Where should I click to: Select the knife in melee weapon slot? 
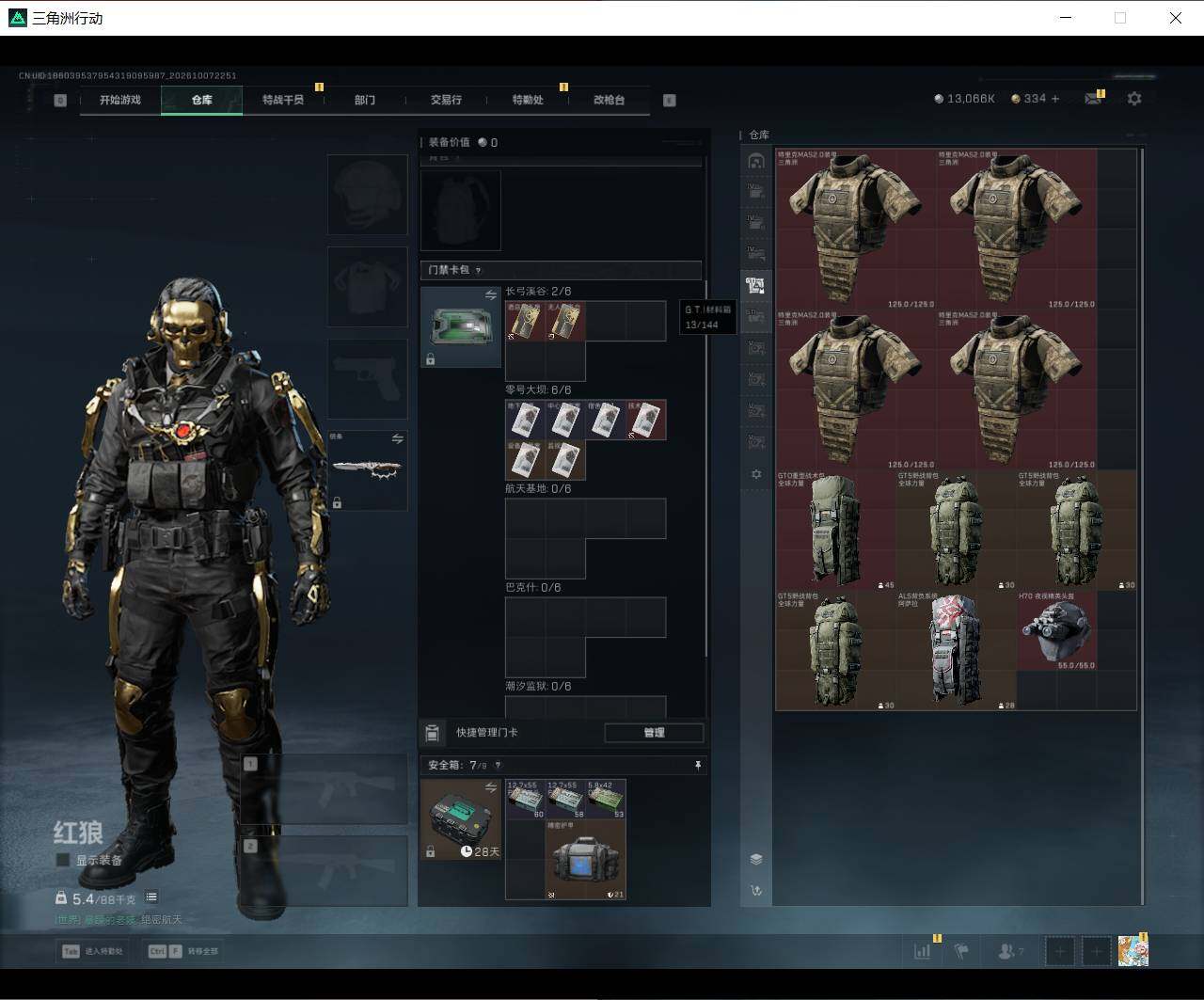pyautogui.click(x=368, y=470)
